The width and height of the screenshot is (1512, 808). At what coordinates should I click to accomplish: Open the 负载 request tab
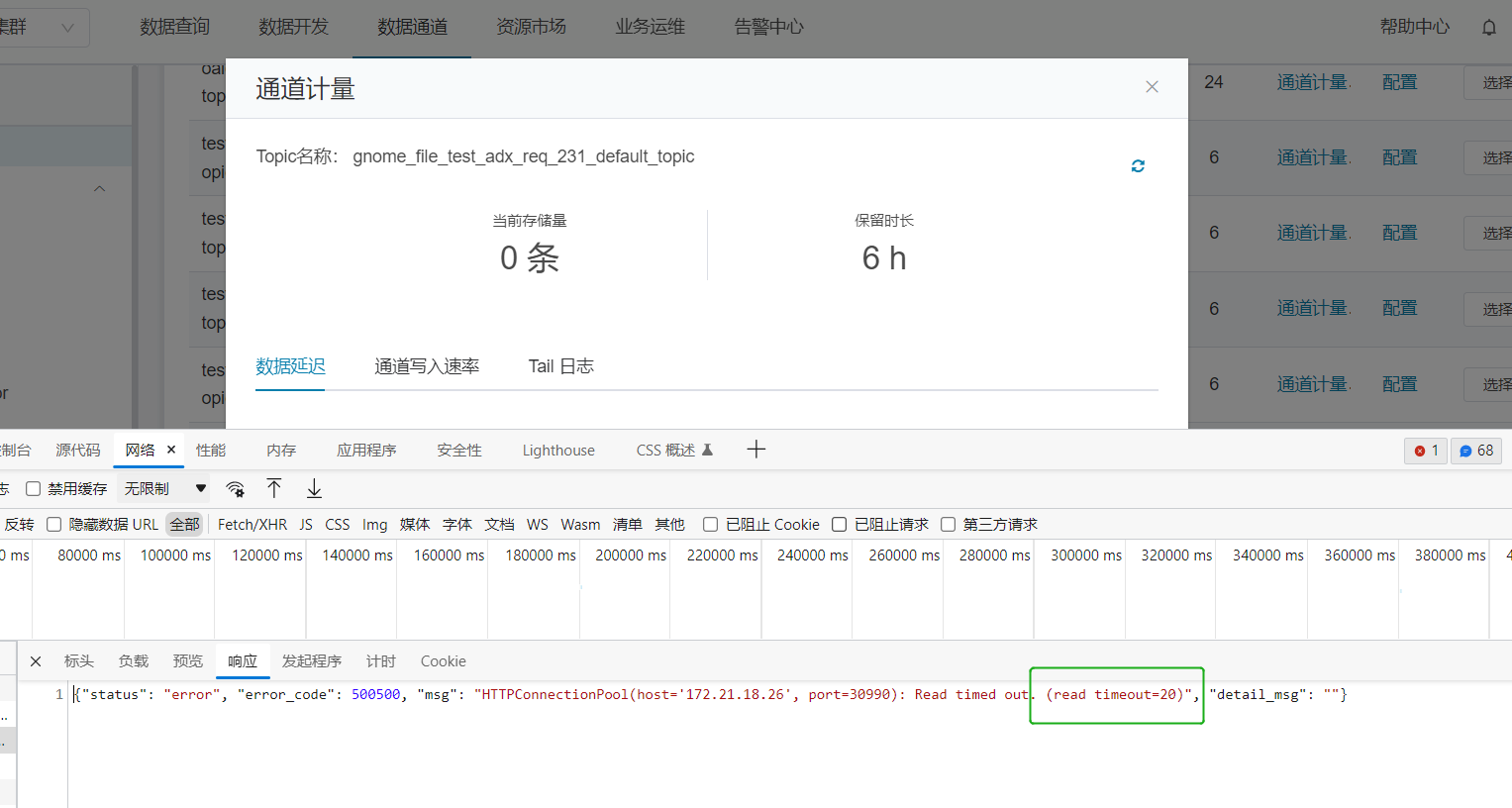tap(134, 661)
